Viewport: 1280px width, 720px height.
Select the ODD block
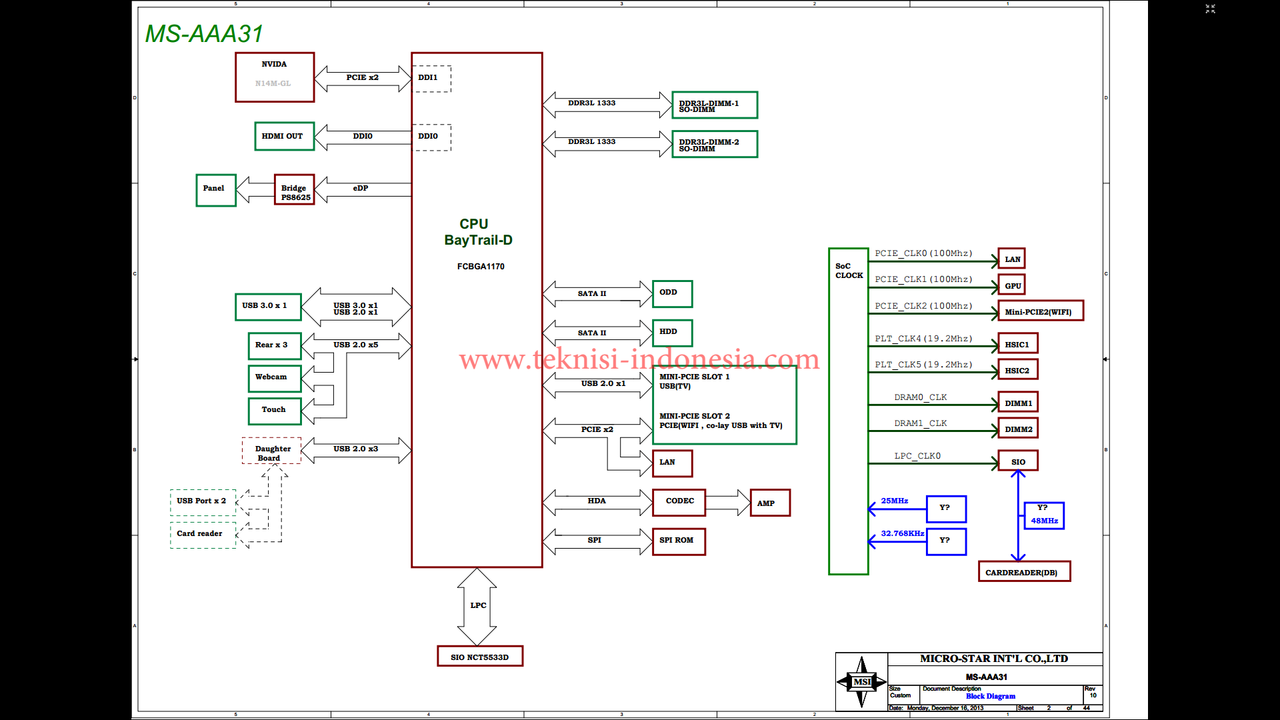coord(672,294)
